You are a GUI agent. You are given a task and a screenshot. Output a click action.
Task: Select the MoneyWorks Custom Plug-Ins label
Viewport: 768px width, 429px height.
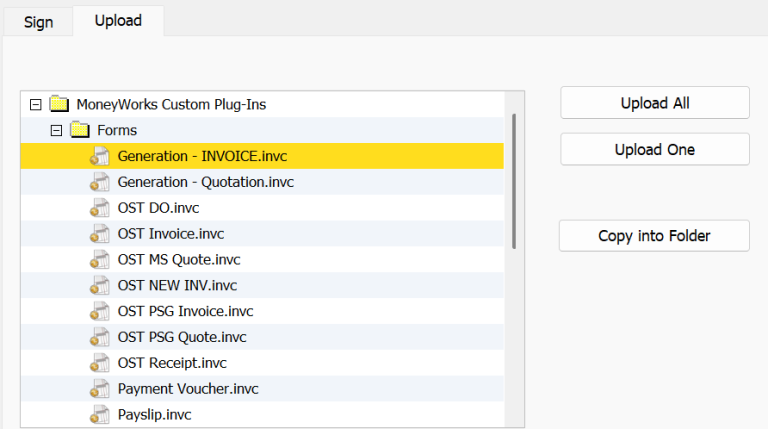(x=171, y=104)
